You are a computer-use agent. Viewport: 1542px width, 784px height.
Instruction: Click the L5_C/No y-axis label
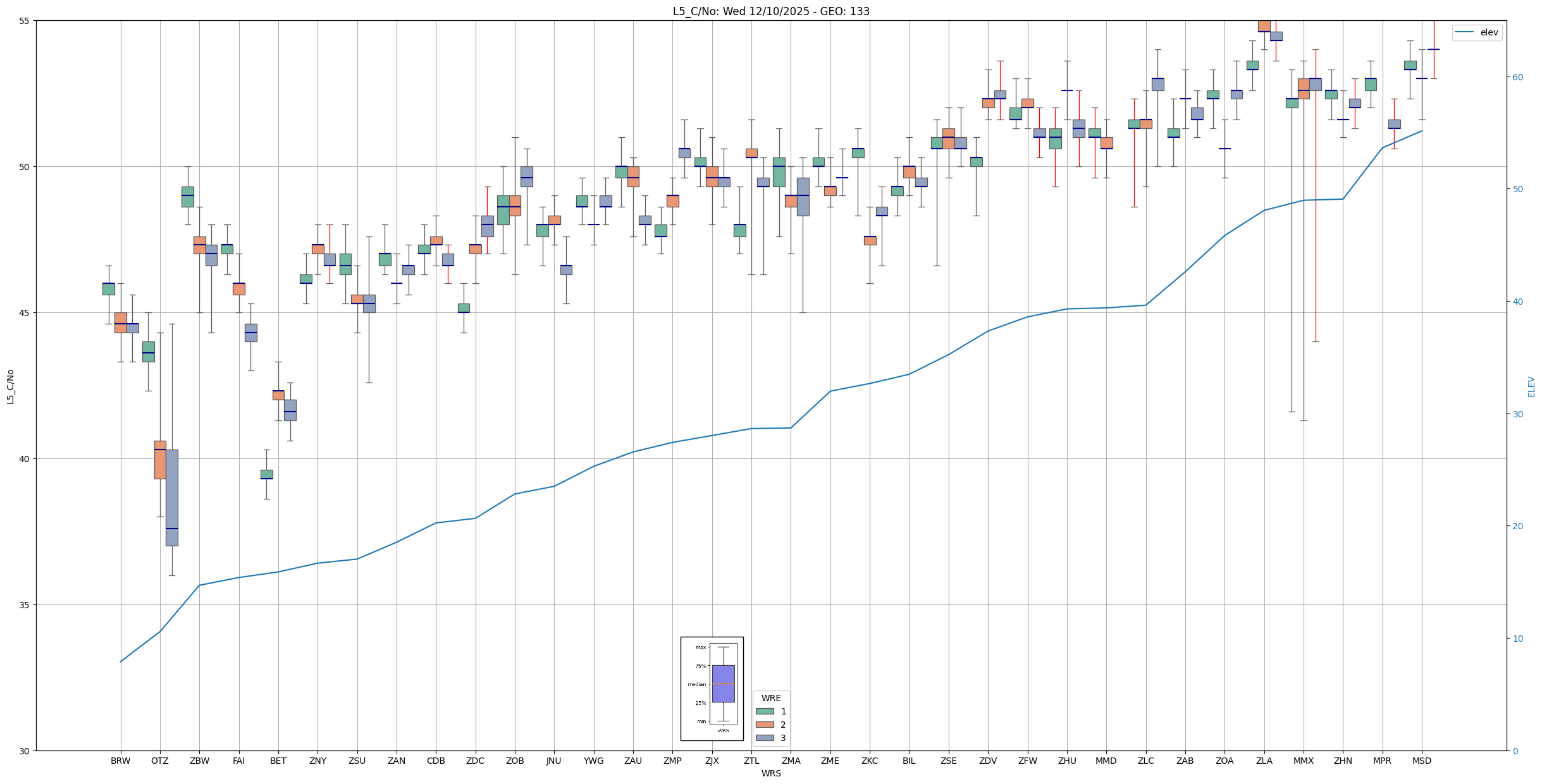pos(10,386)
